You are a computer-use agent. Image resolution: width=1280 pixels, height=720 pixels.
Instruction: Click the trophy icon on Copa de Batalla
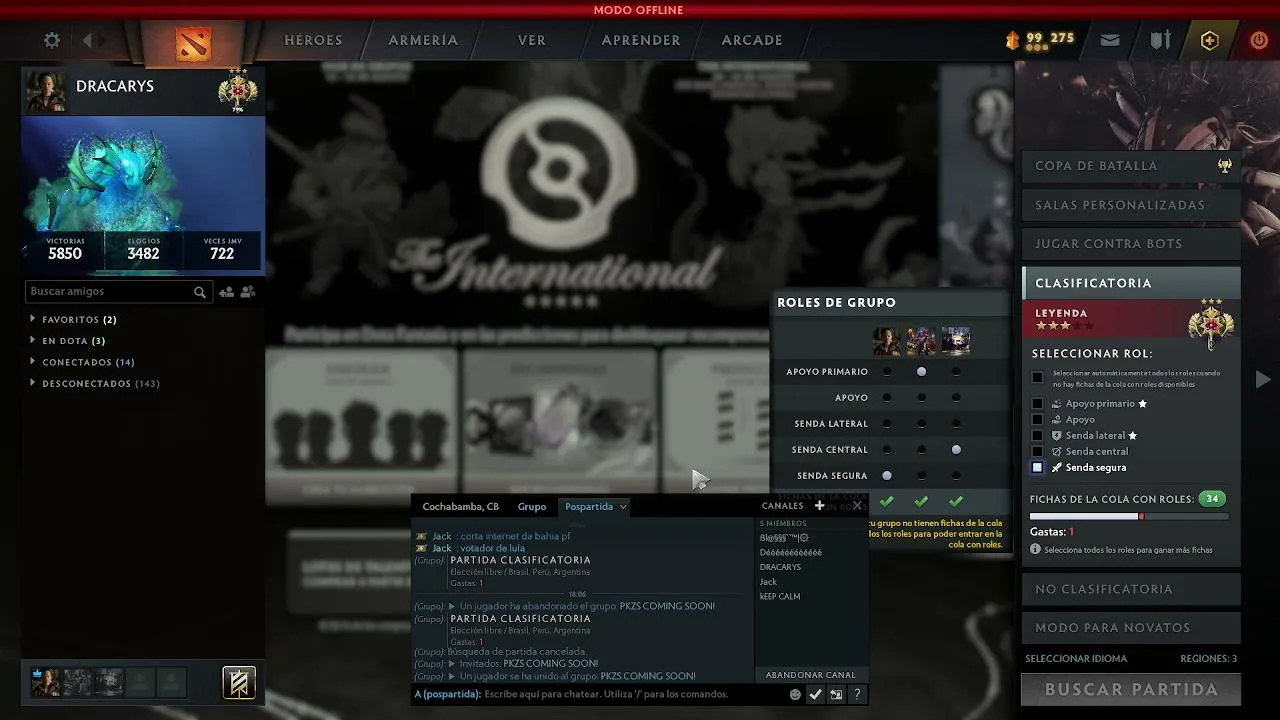click(1225, 166)
